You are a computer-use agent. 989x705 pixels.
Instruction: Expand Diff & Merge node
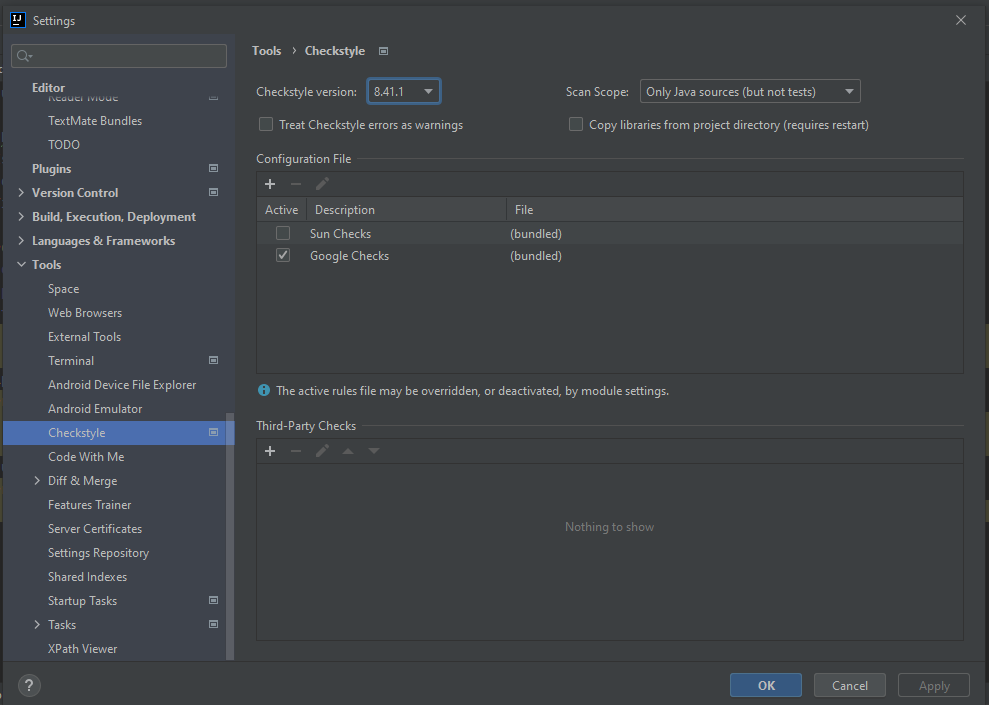coord(37,481)
